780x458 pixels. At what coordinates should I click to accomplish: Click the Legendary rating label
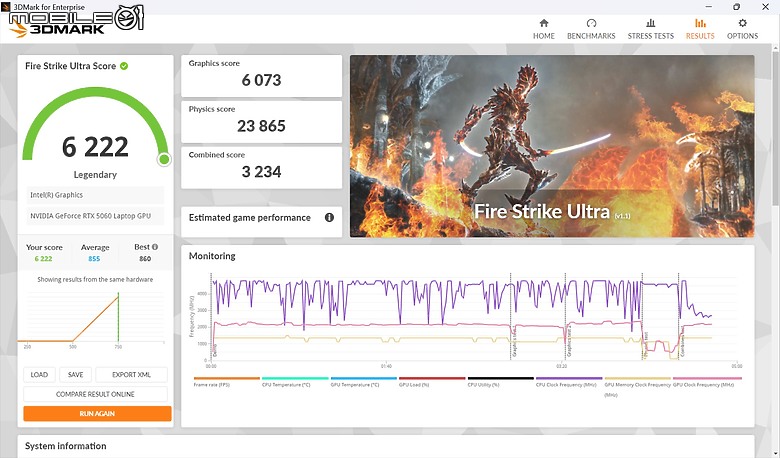click(x=95, y=175)
